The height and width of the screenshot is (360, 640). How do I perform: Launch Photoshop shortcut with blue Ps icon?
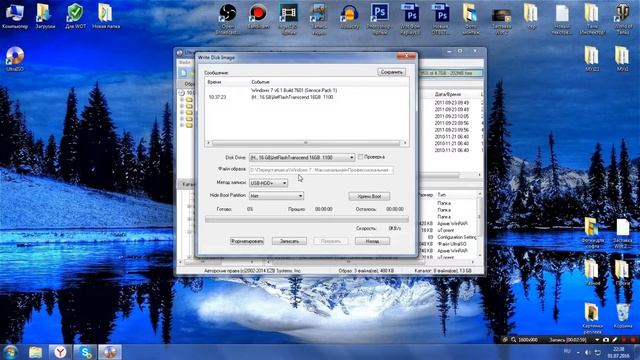click(380, 18)
